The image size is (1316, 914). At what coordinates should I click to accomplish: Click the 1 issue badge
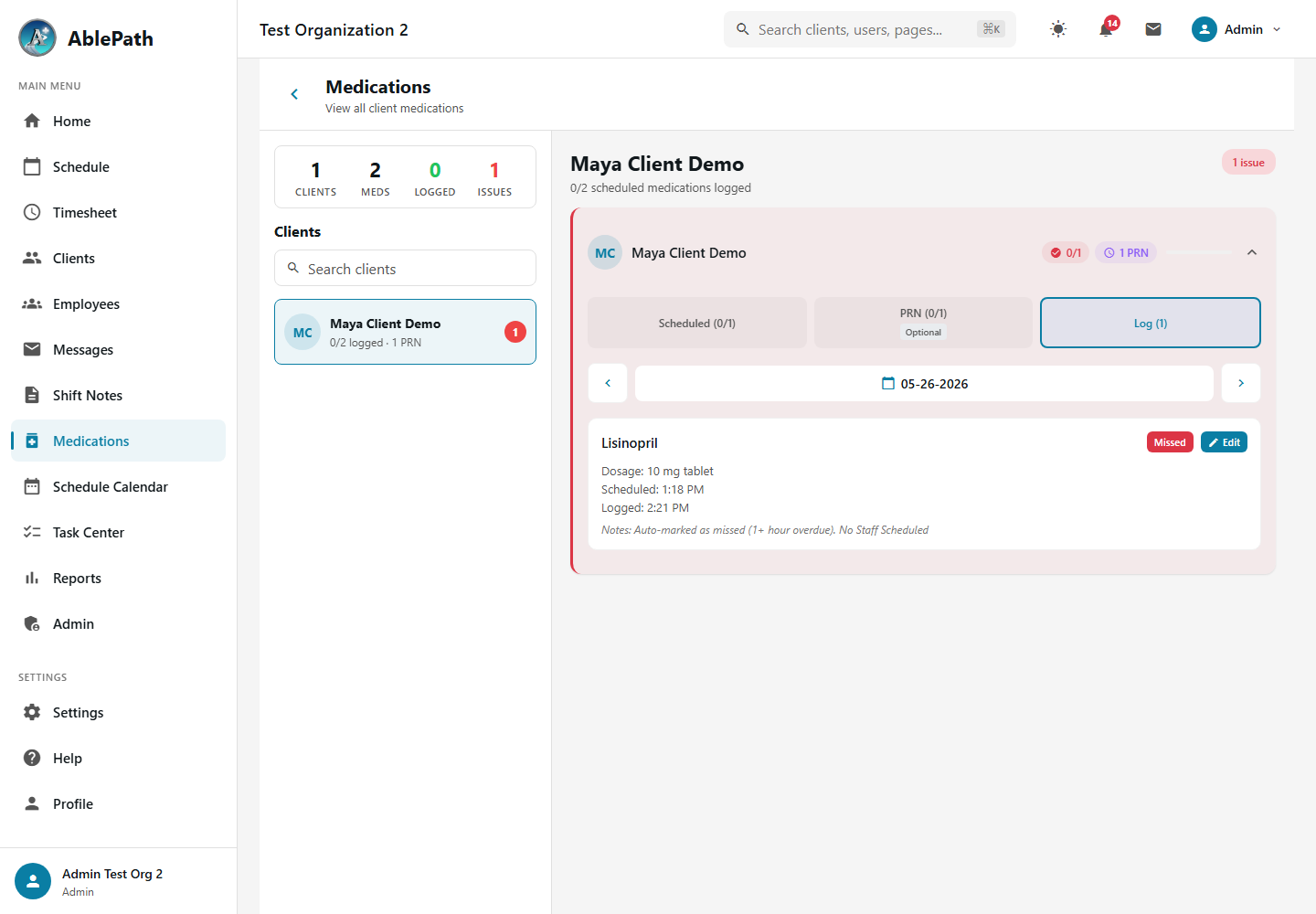tap(1248, 162)
